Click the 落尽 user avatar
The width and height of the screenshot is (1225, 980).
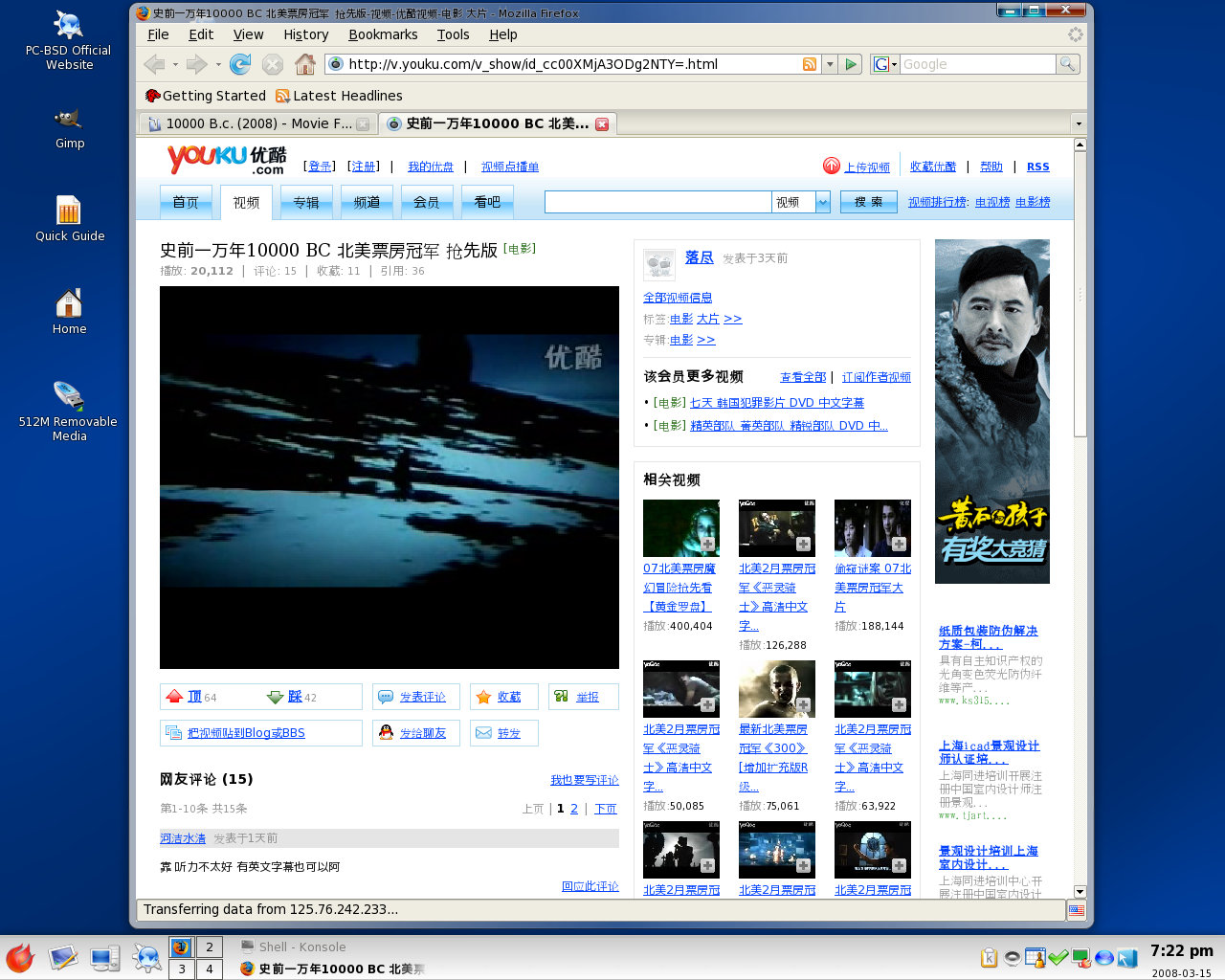[x=659, y=263]
